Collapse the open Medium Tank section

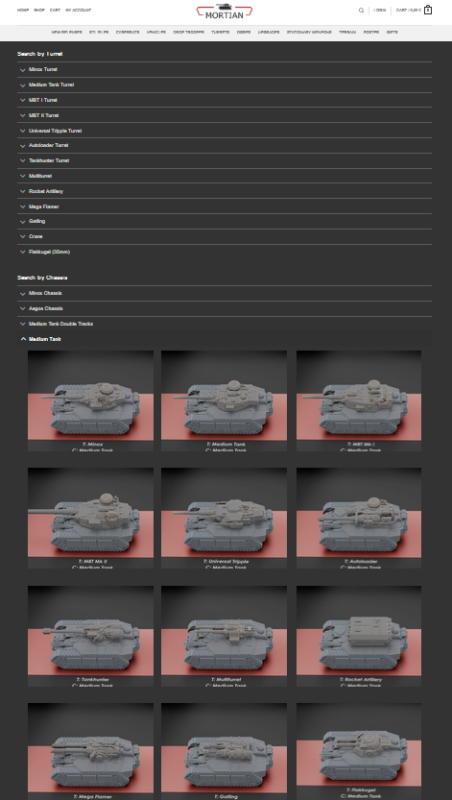click(x=224, y=339)
